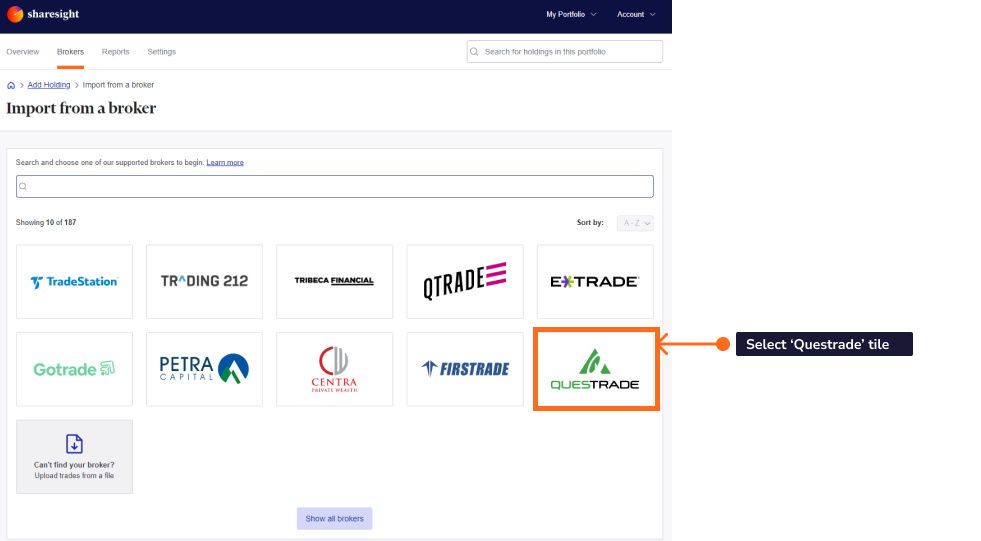Choose the Centra Private Wealth tile
The width and height of the screenshot is (981, 541).
335,369
